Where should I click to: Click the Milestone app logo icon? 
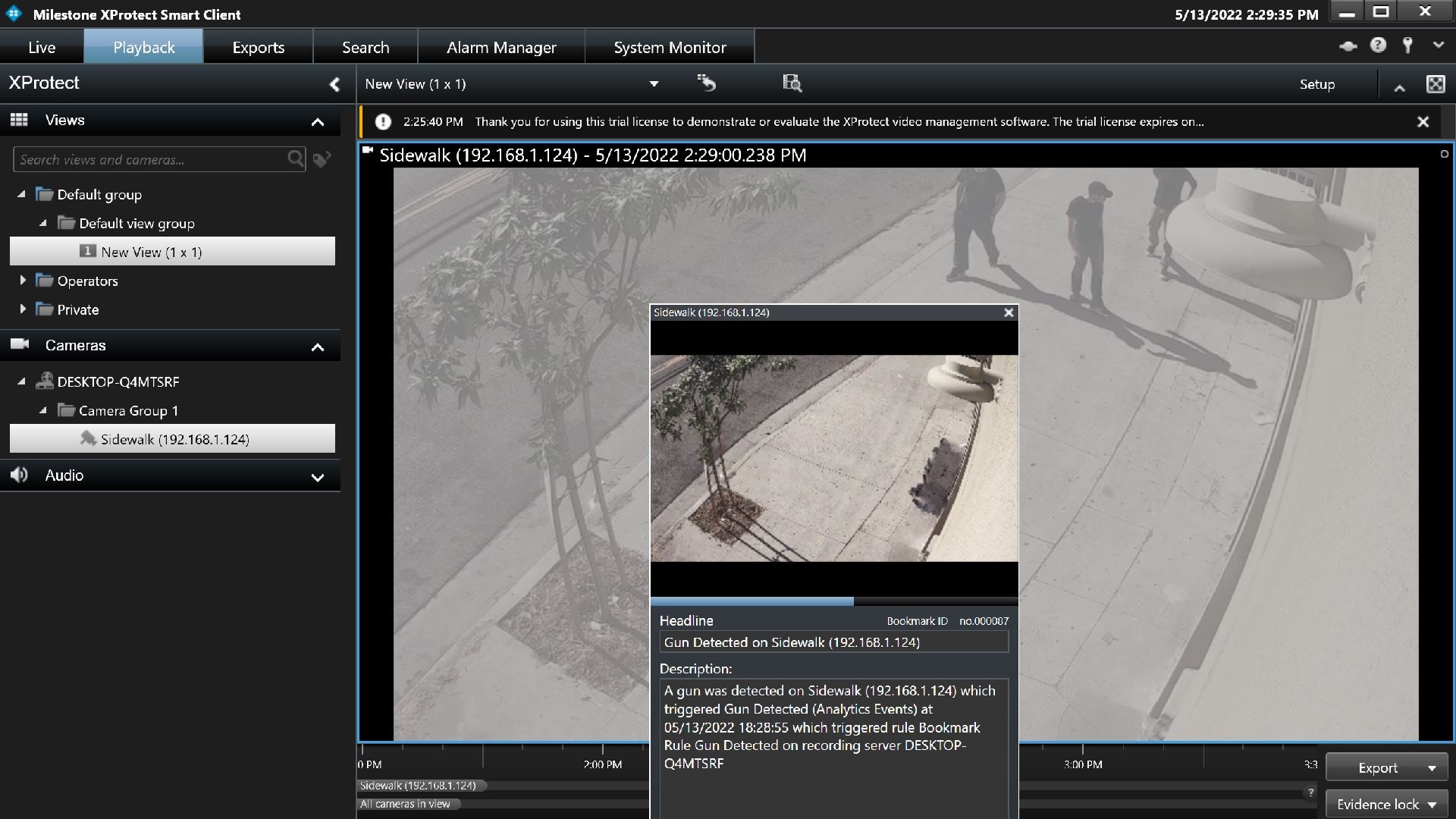coord(14,14)
